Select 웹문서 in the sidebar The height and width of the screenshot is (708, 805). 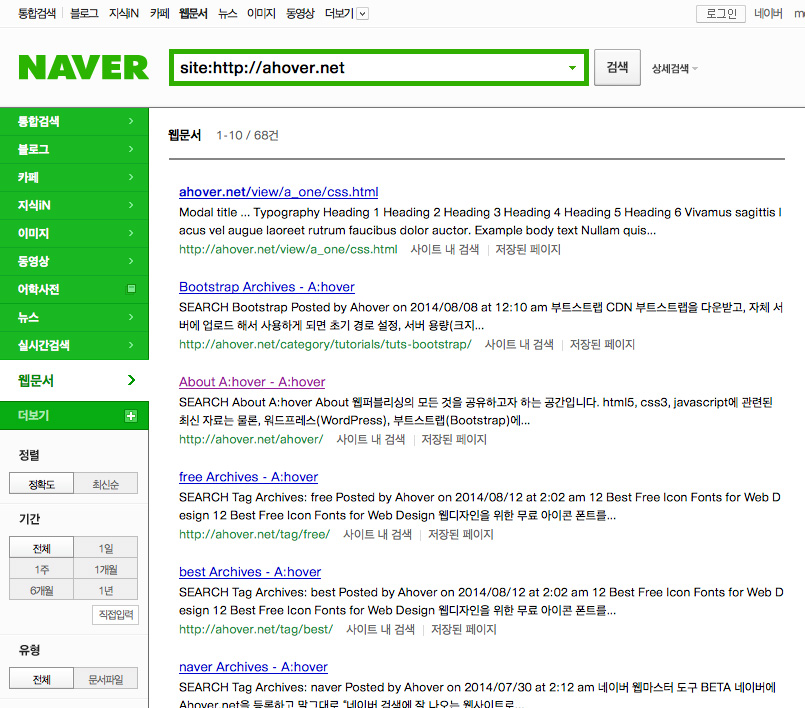point(74,380)
